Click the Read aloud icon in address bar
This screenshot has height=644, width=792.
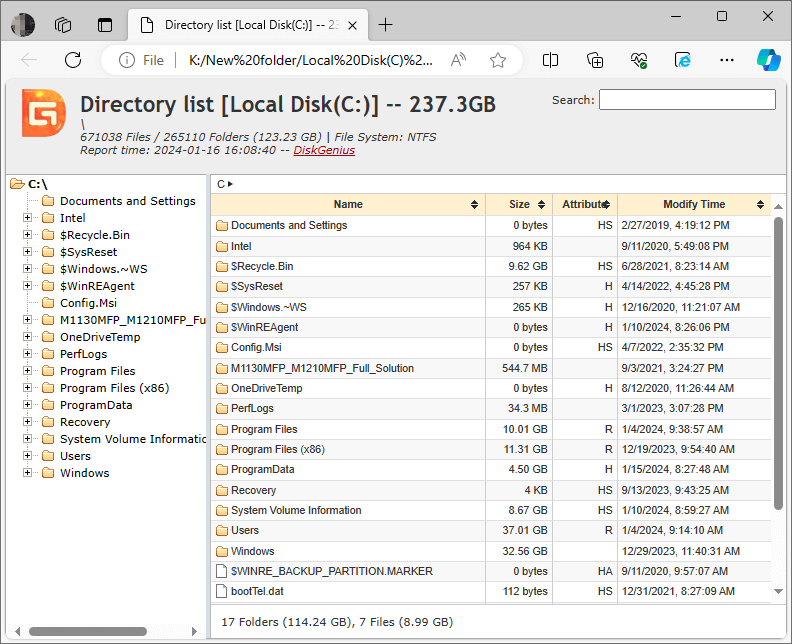(x=458, y=60)
